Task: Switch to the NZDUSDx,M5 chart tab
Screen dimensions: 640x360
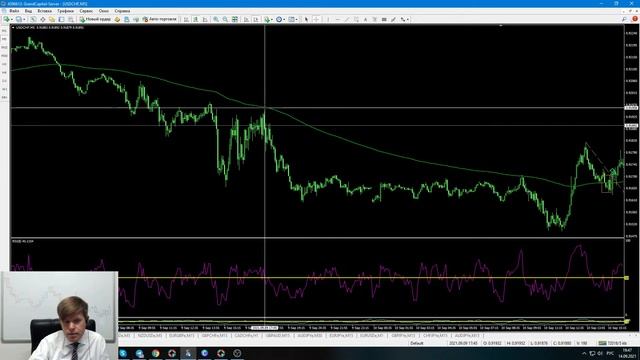Action: tap(149, 336)
